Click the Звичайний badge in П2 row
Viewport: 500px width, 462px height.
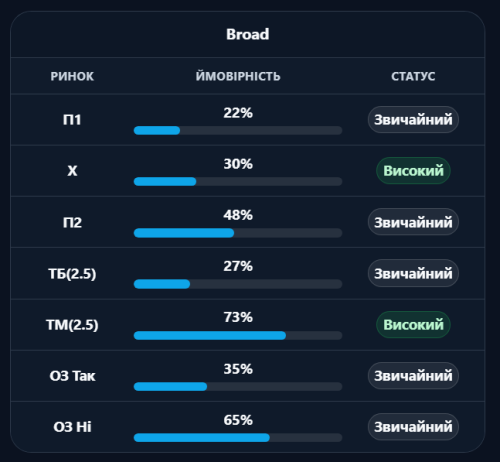tap(413, 222)
